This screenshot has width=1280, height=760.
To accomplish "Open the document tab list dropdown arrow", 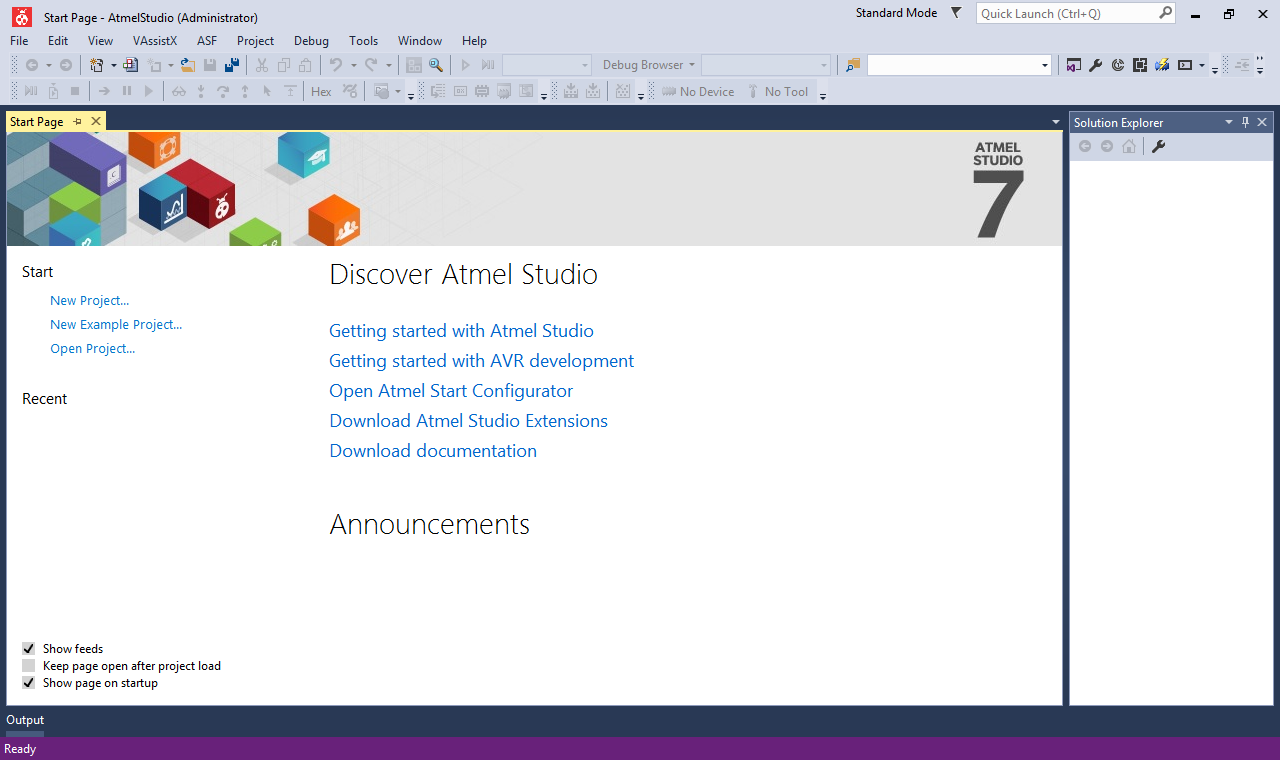I will tap(1056, 122).
